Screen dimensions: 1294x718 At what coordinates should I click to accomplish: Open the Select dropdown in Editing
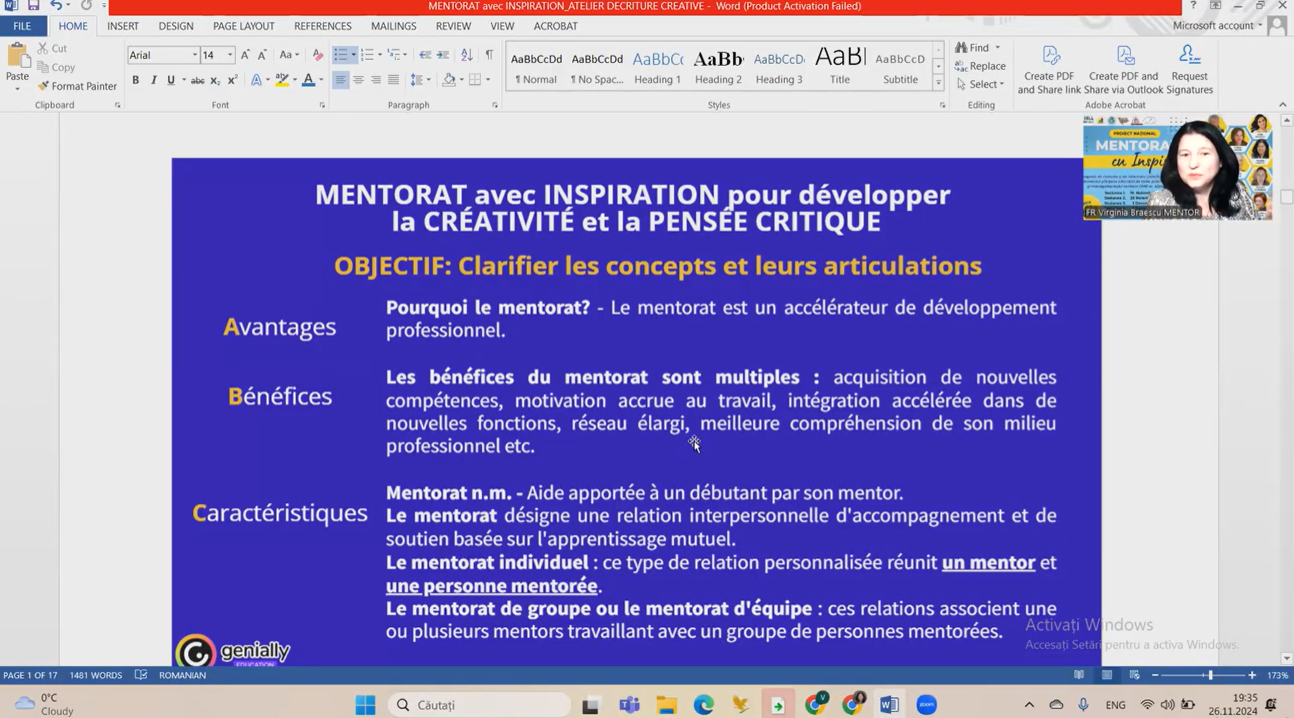click(x=981, y=84)
